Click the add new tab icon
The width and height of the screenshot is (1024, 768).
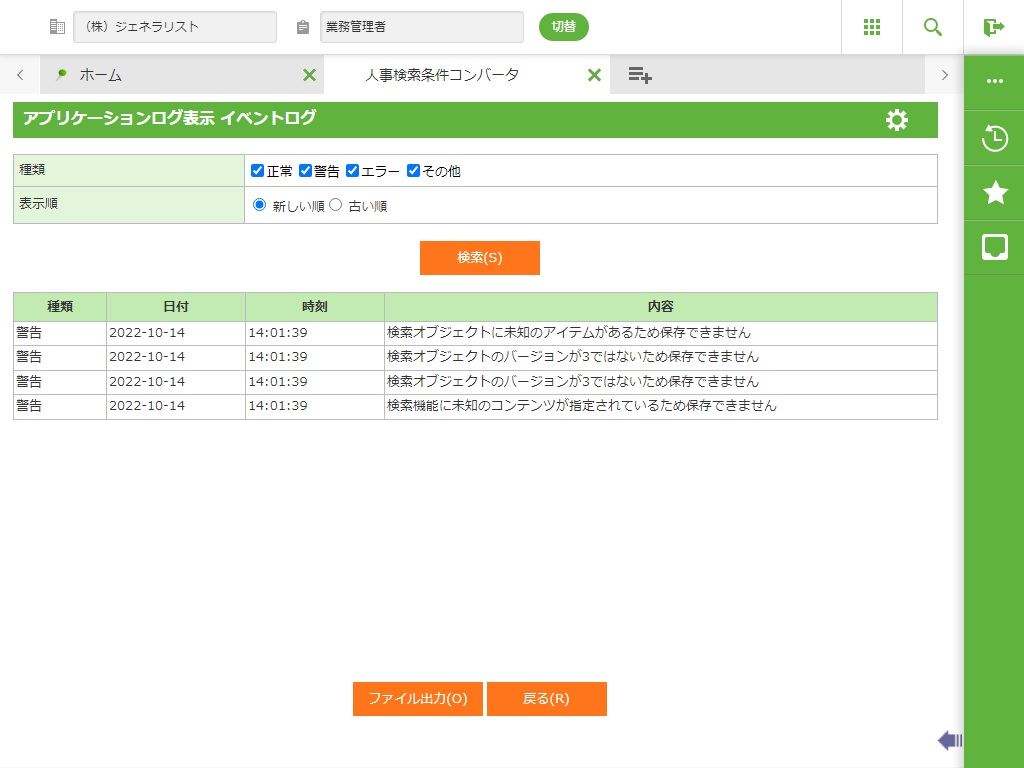pyautogui.click(x=640, y=75)
